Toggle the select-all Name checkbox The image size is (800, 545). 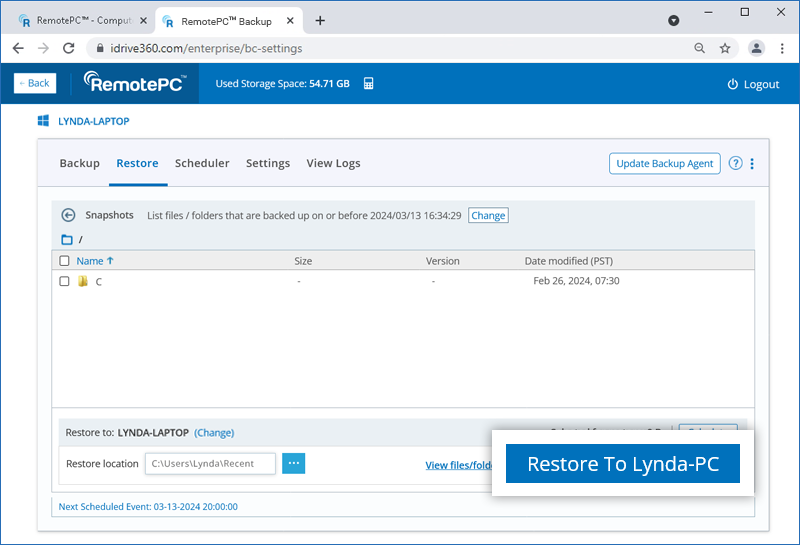coord(65,261)
